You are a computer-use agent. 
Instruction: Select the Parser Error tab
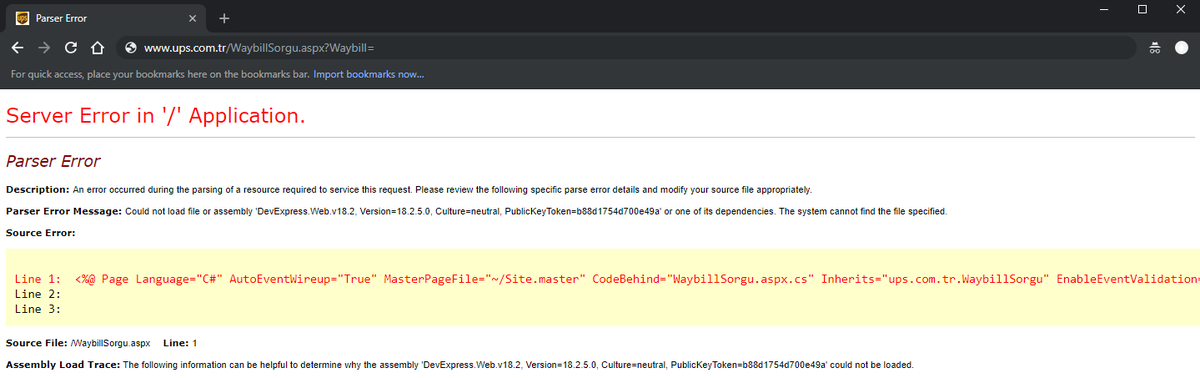(105, 18)
